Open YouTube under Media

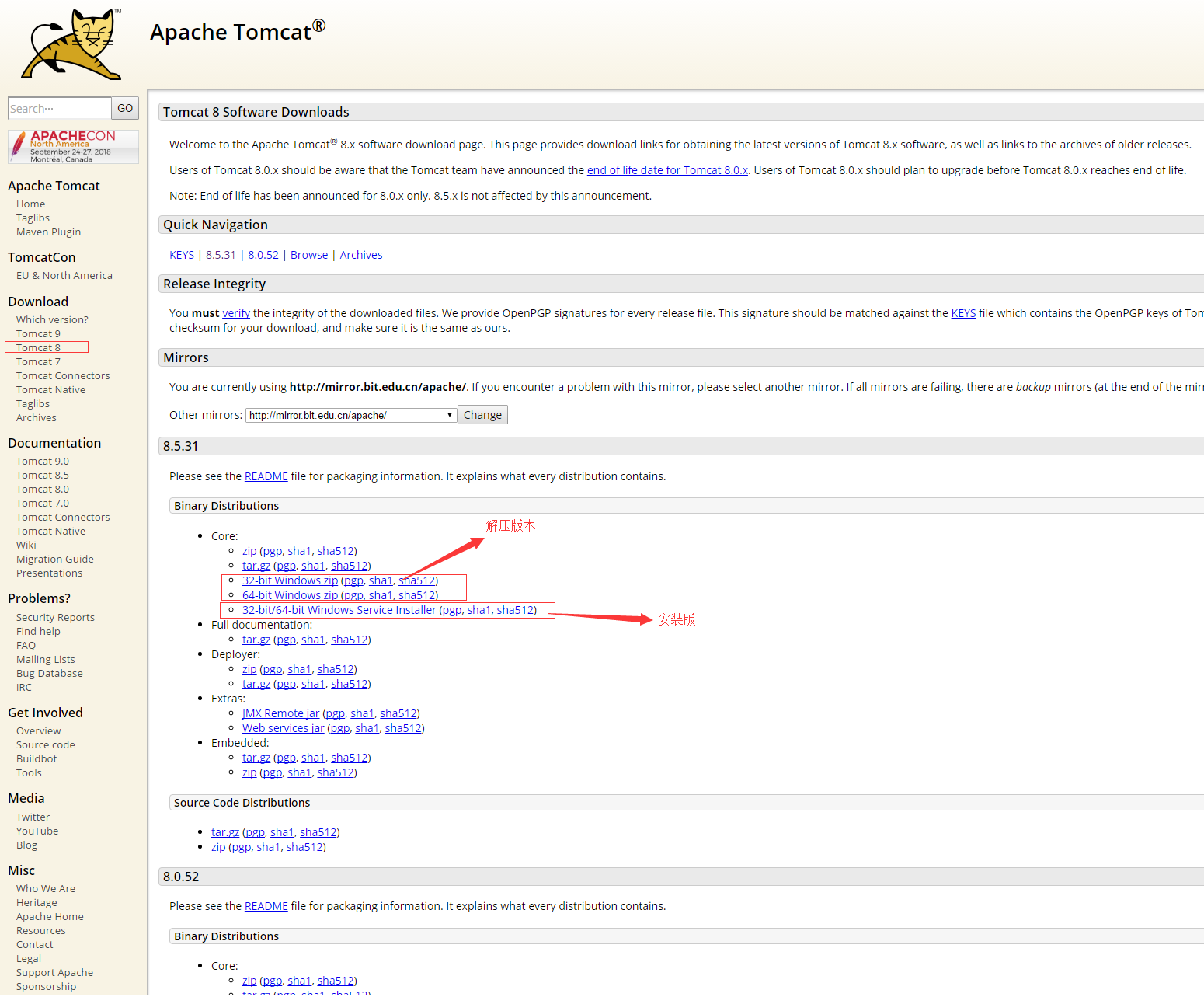pyautogui.click(x=37, y=831)
